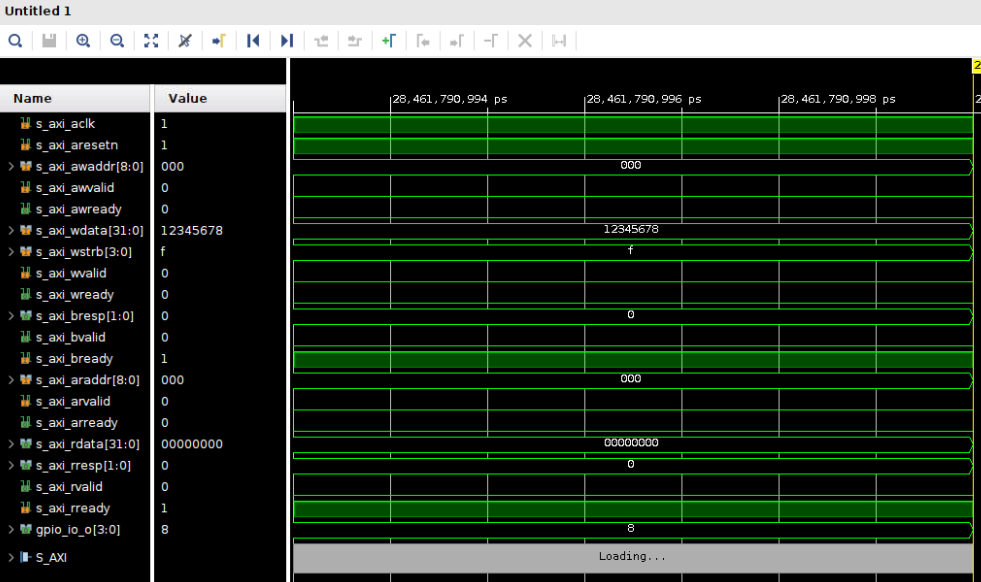Select the s_axi_wready signal
Viewport: 981px width, 582px height.
point(74,295)
